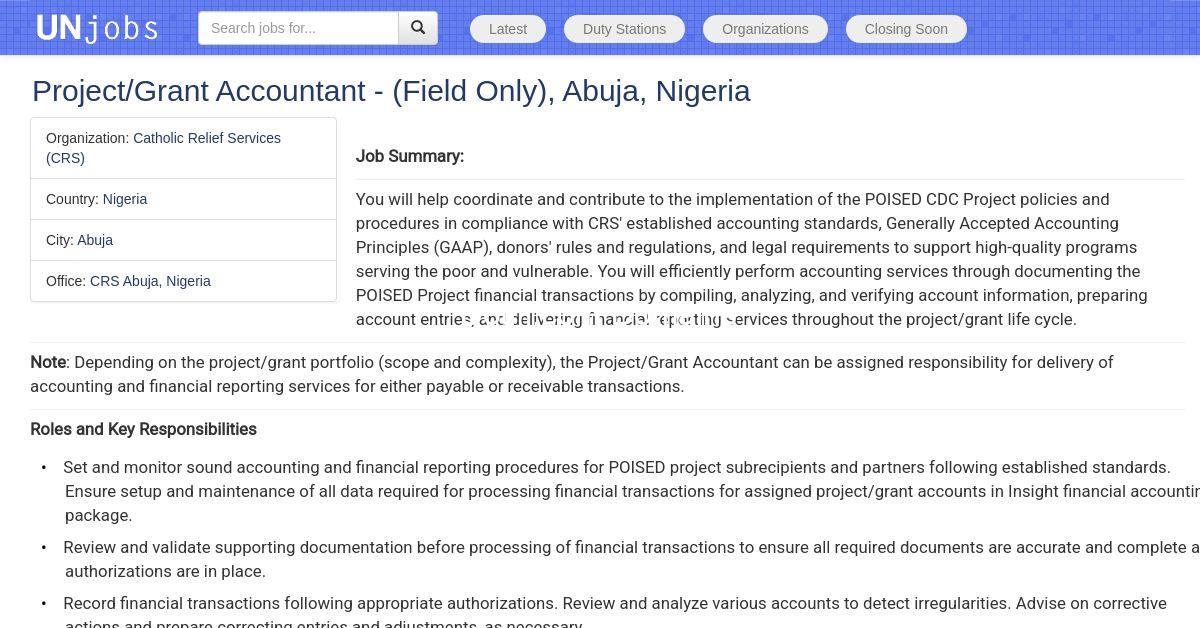
Task: Open the Latest jobs tab
Action: pos(507,29)
